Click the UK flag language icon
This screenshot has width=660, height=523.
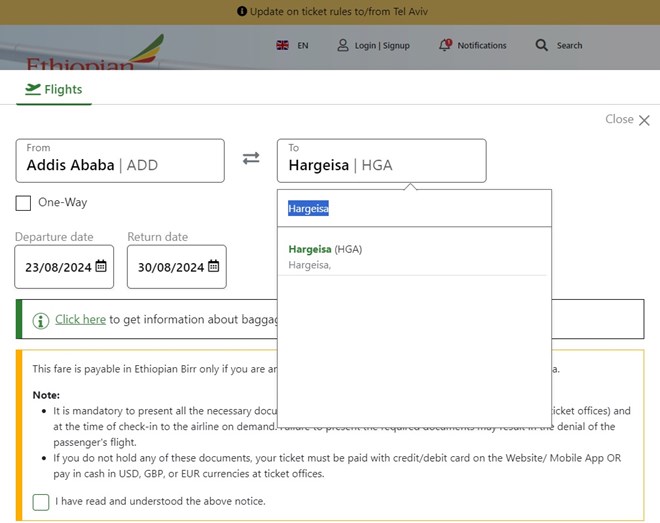point(283,45)
